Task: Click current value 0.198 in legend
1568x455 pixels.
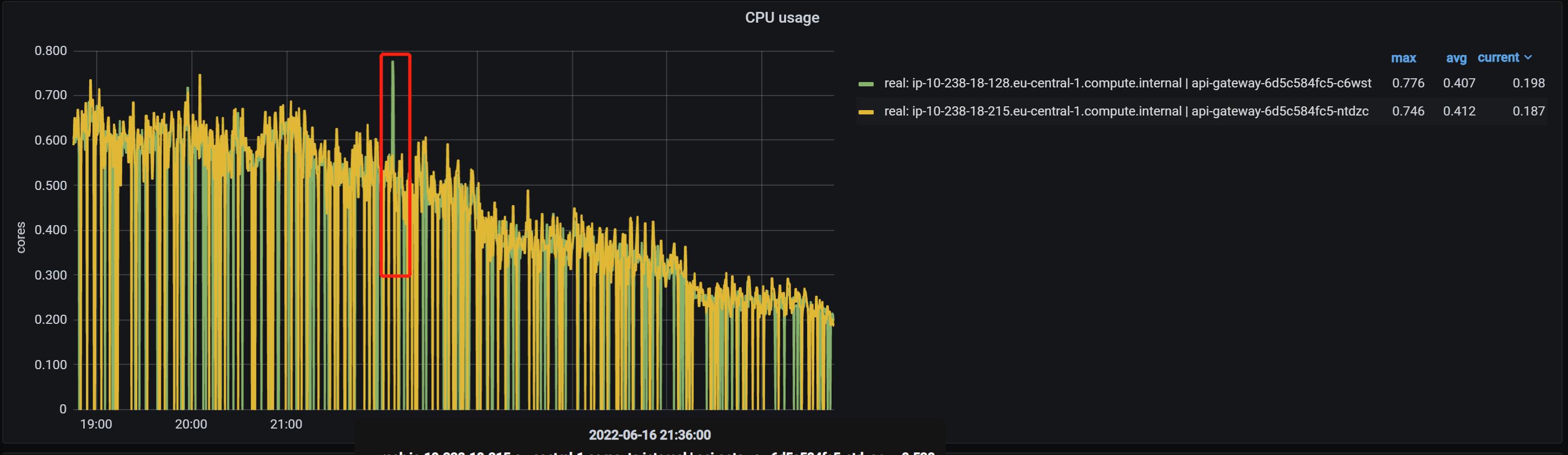Action: point(1529,83)
